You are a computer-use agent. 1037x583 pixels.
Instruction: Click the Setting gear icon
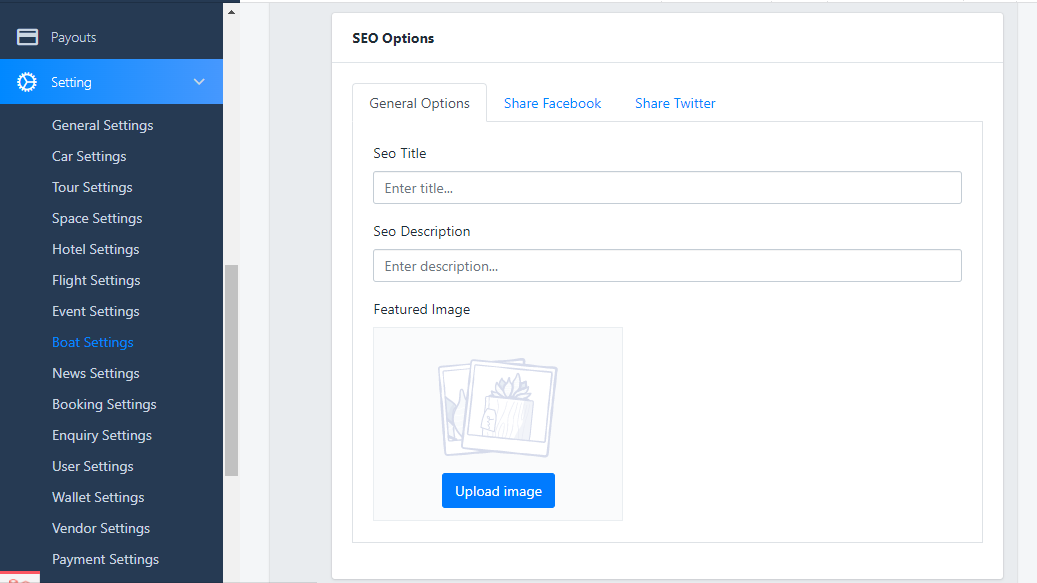tap(28, 82)
